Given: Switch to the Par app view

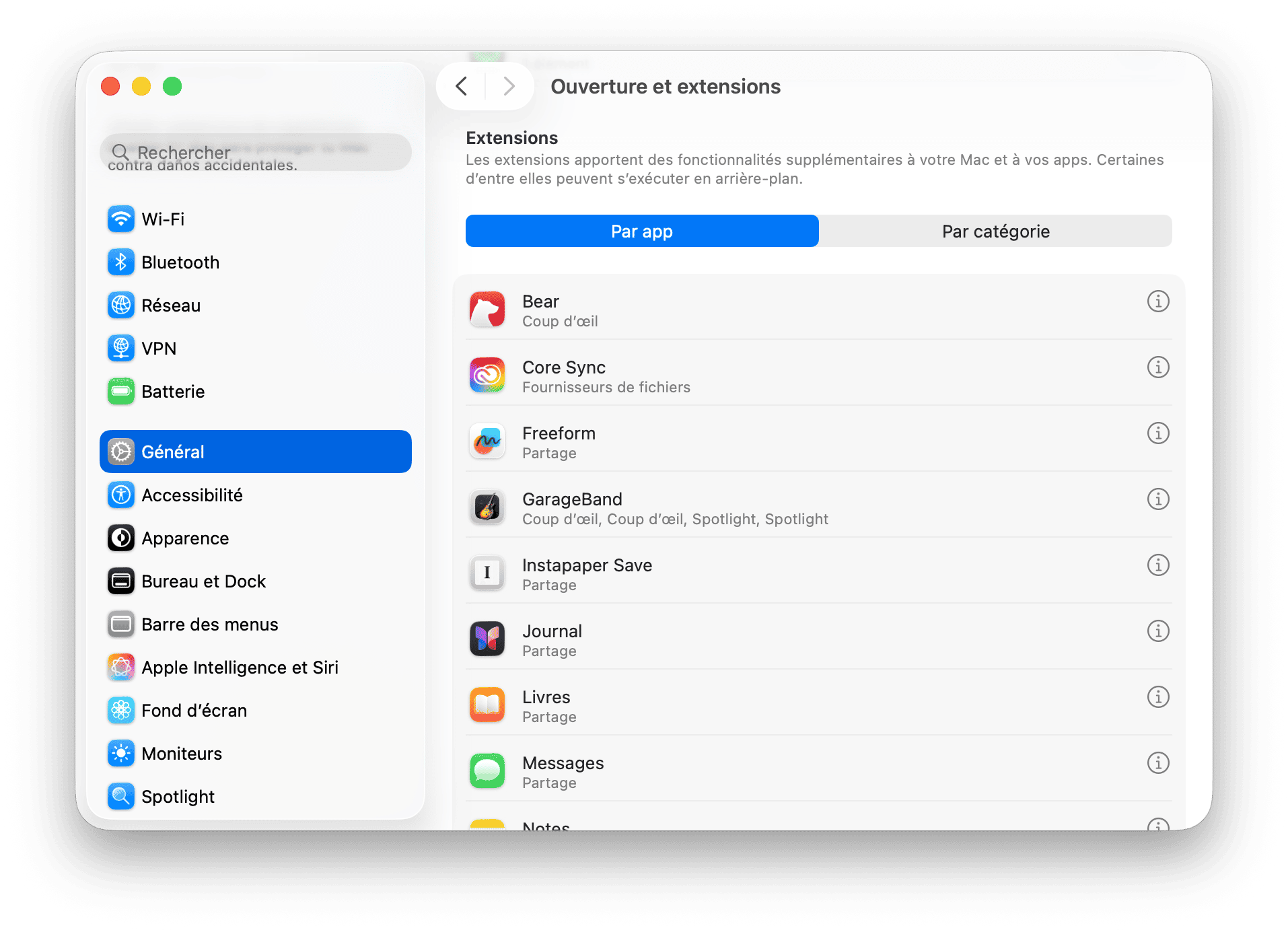Looking at the screenshot, I should pos(641,231).
